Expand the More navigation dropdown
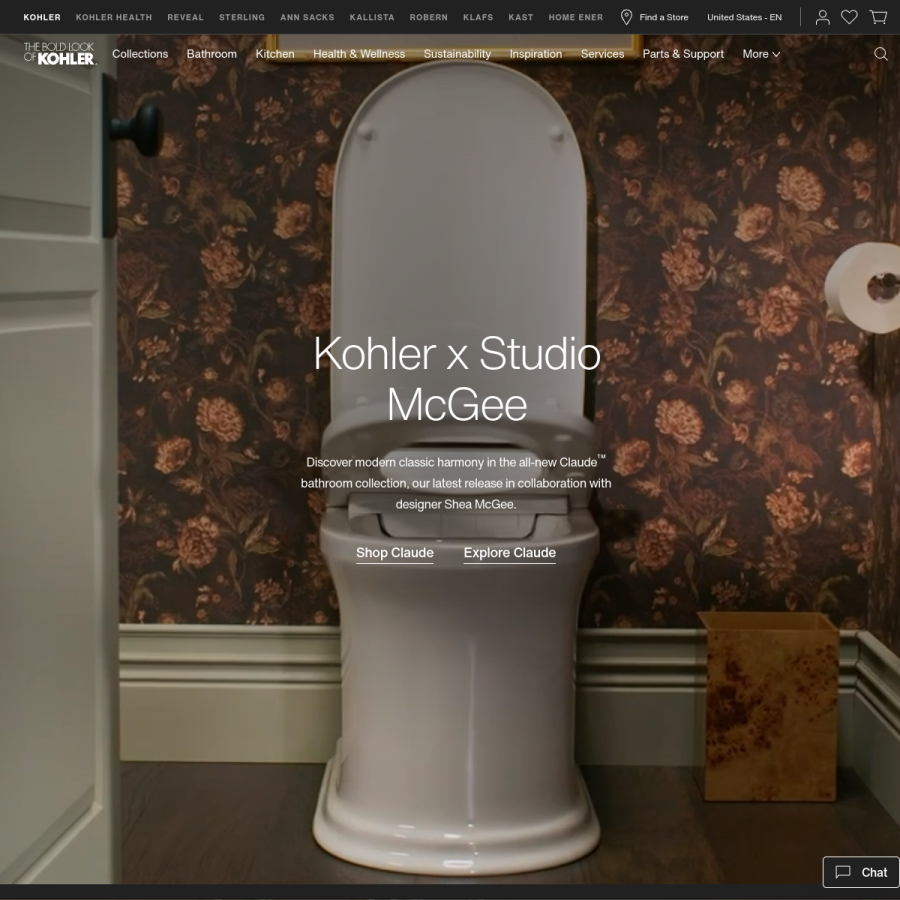The width and height of the screenshot is (900, 900). click(761, 54)
